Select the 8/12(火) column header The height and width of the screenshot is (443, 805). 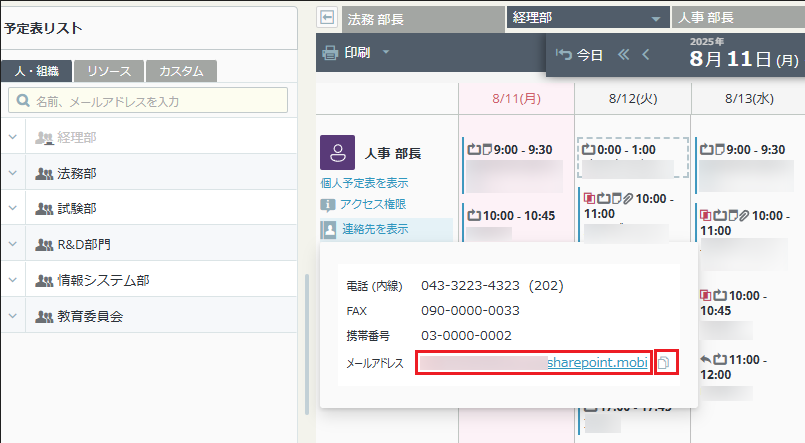tap(633, 99)
